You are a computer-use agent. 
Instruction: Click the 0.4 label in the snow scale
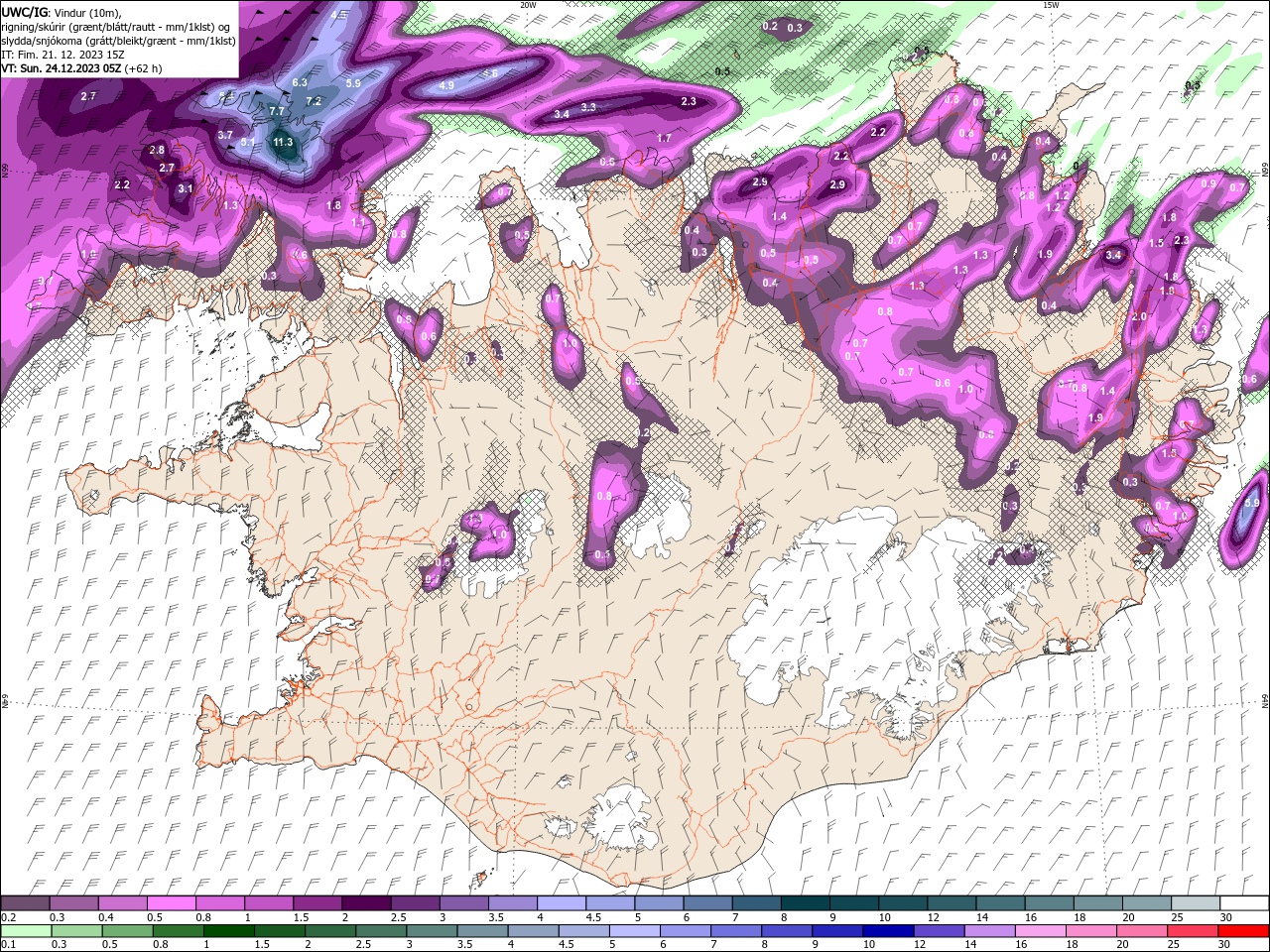pos(105,917)
